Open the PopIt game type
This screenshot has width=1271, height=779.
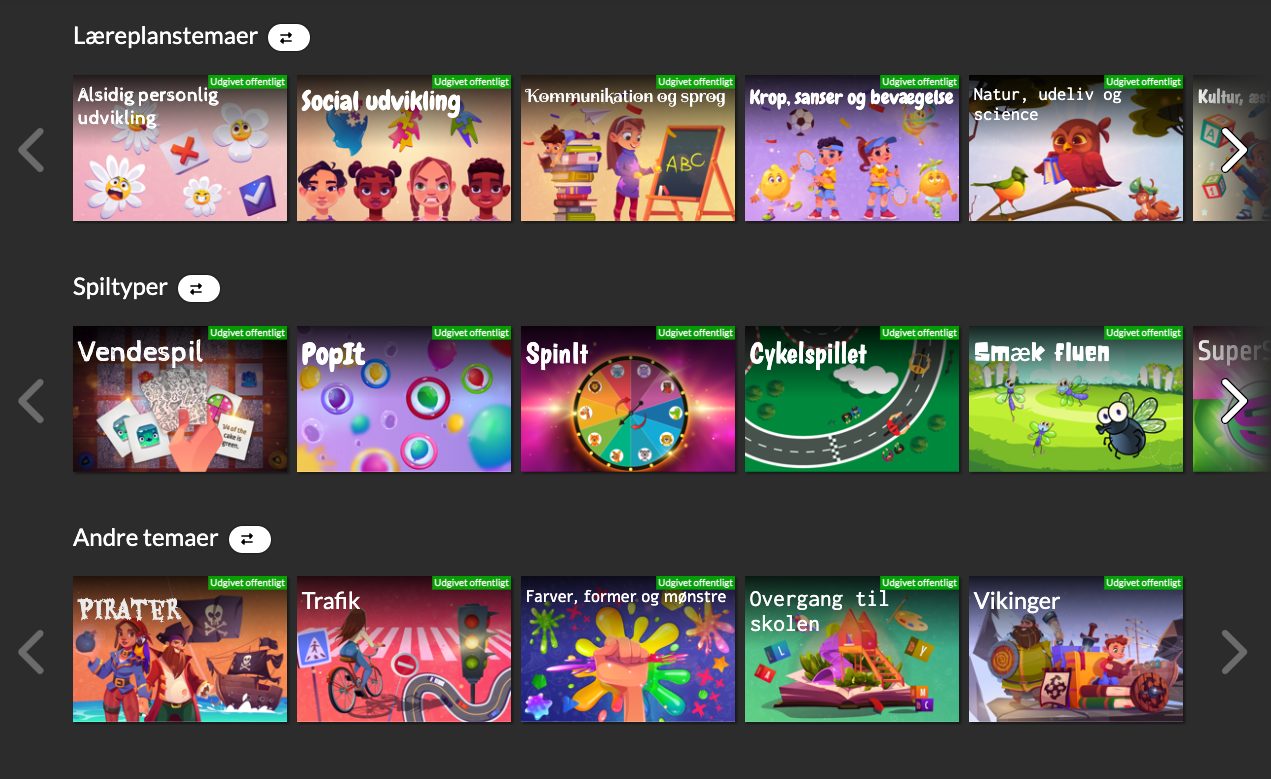[404, 399]
